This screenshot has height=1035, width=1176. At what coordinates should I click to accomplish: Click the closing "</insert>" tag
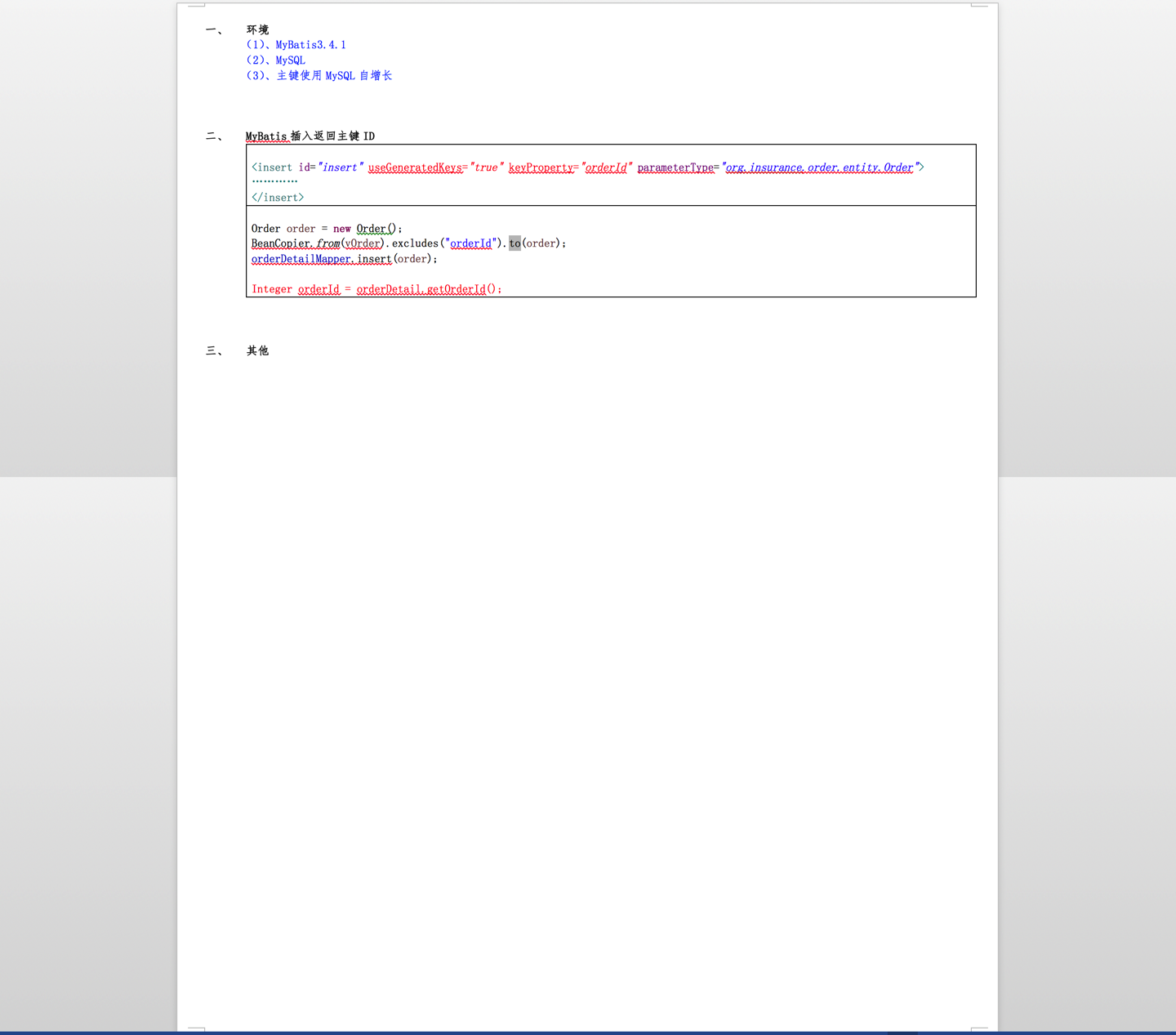click(x=278, y=198)
